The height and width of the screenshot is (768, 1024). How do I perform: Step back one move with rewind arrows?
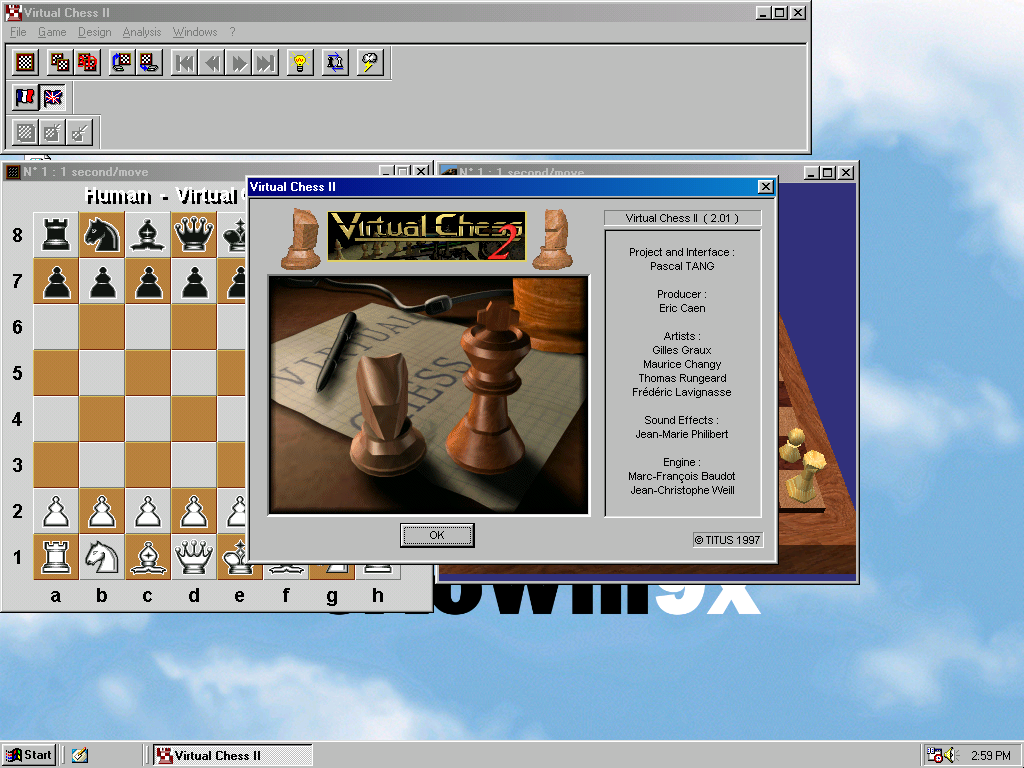coord(212,62)
